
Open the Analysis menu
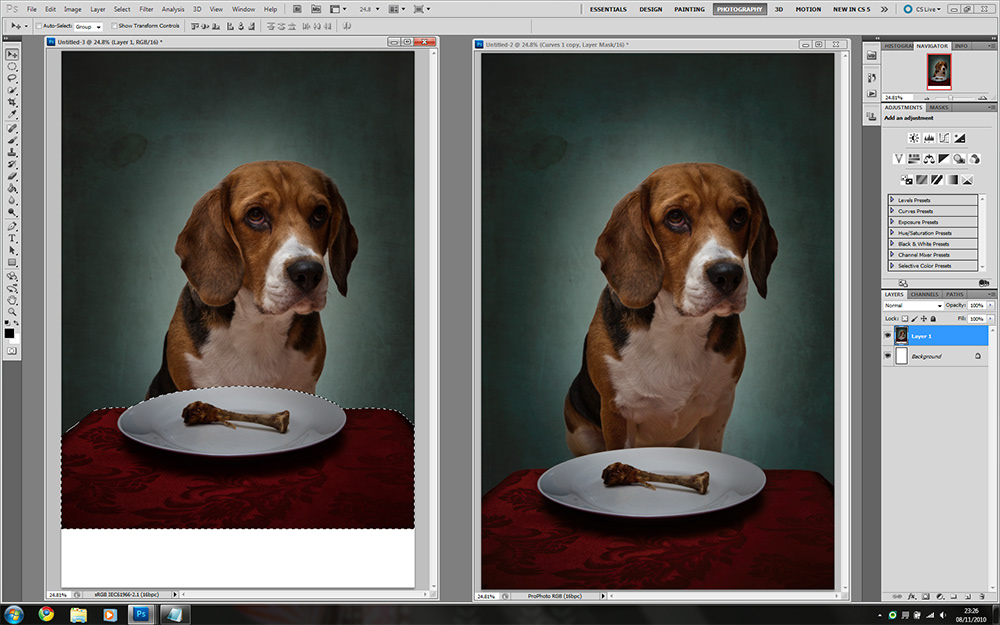pyautogui.click(x=173, y=9)
